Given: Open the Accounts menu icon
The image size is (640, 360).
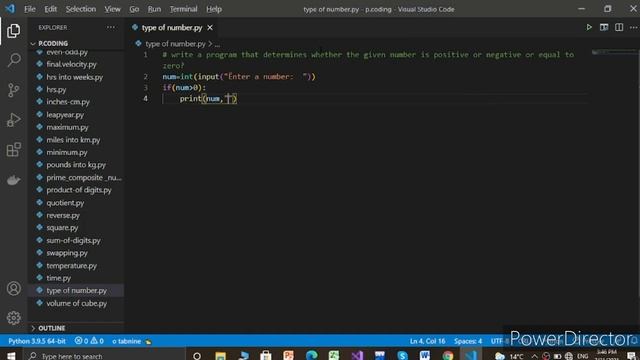Looking at the screenshot, I should click(13, 289).
